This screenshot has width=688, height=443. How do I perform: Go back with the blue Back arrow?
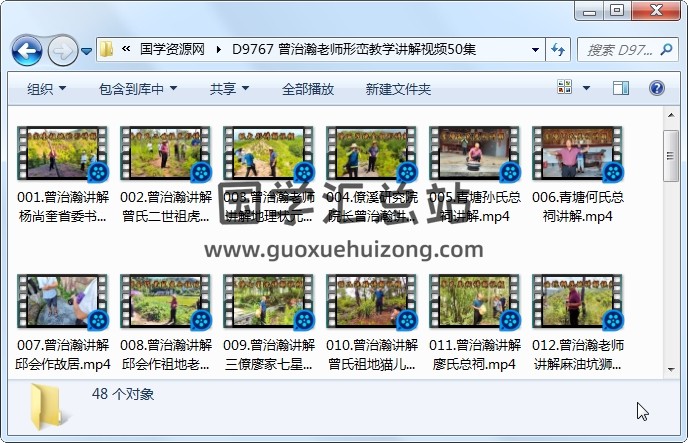[x=27, y=51]
